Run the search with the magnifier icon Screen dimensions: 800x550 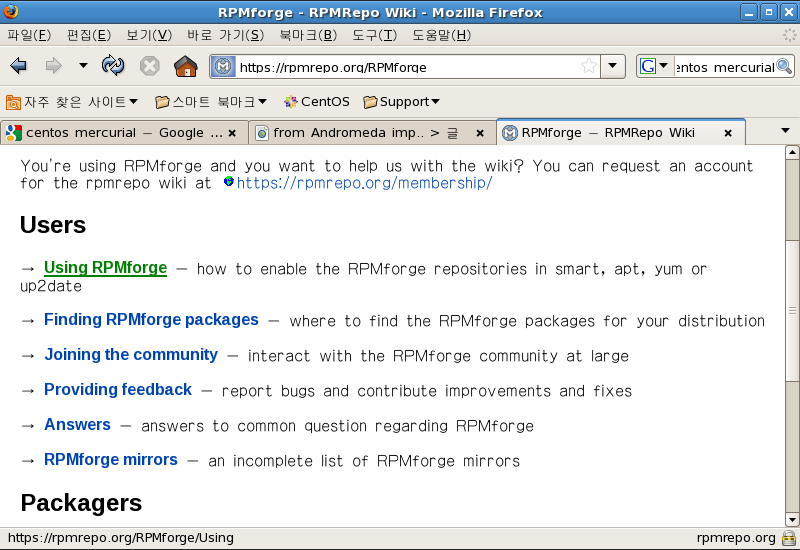784,66
